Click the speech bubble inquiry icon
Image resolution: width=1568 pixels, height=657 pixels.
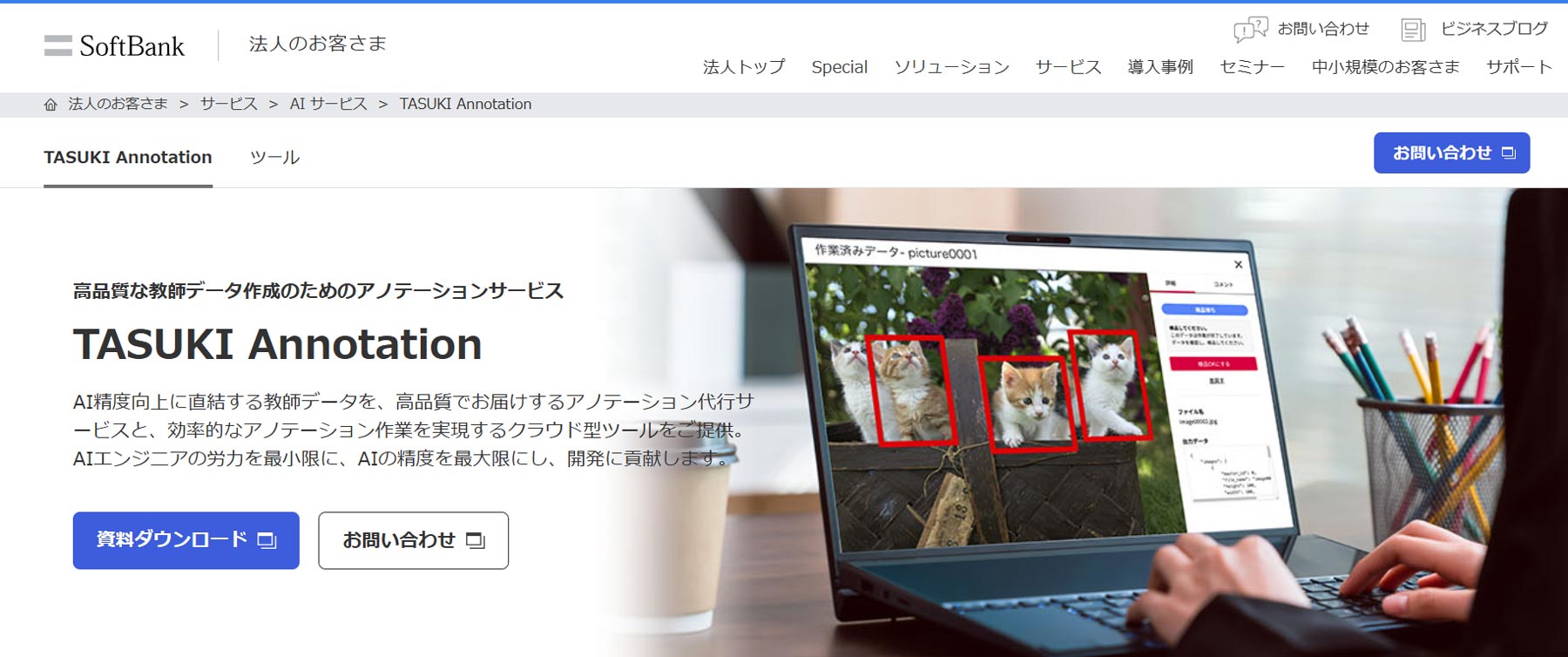pyautogui.click(x=1251, y=30)
